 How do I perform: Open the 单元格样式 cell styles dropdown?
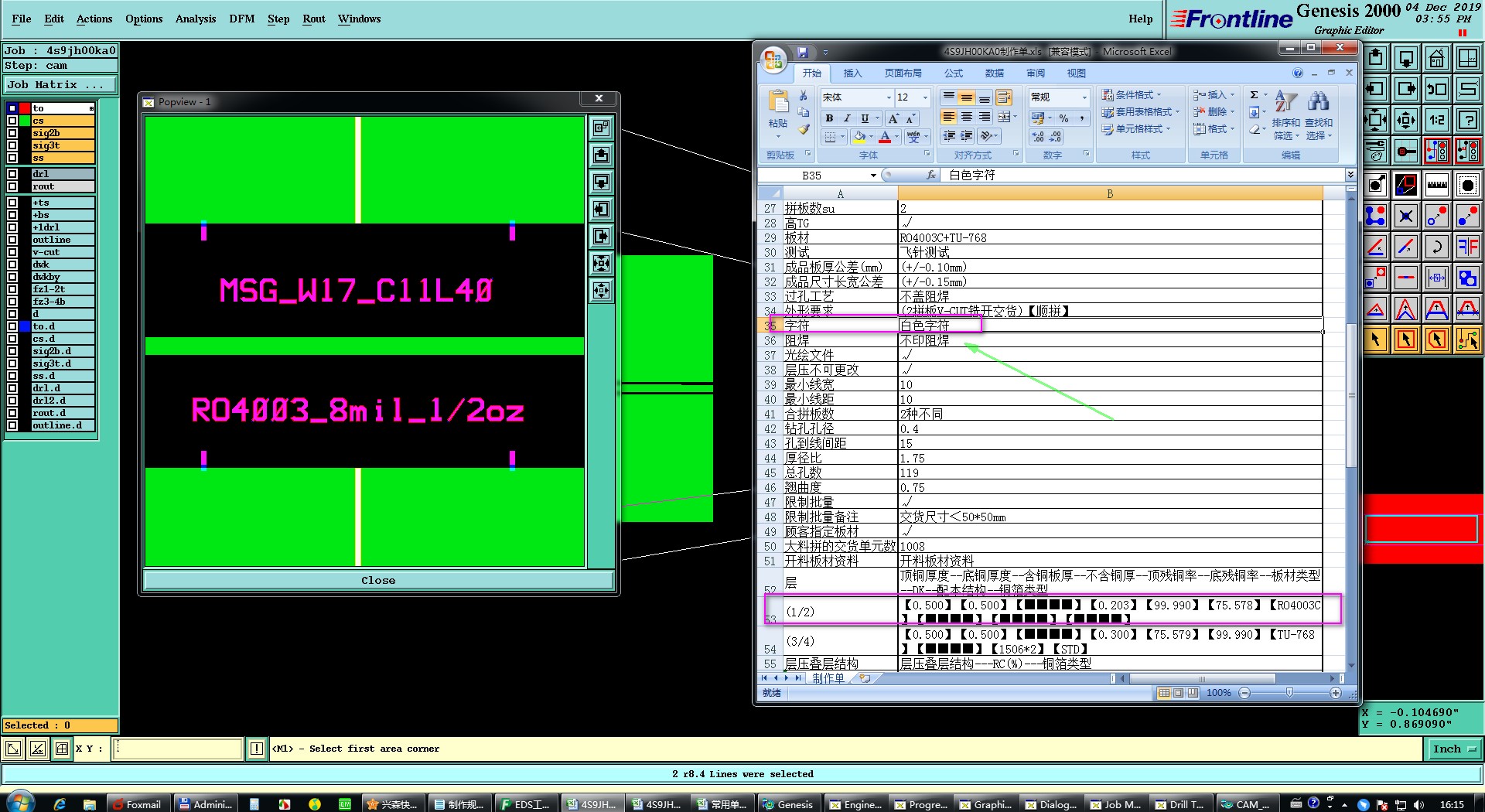click(1137, 129)
